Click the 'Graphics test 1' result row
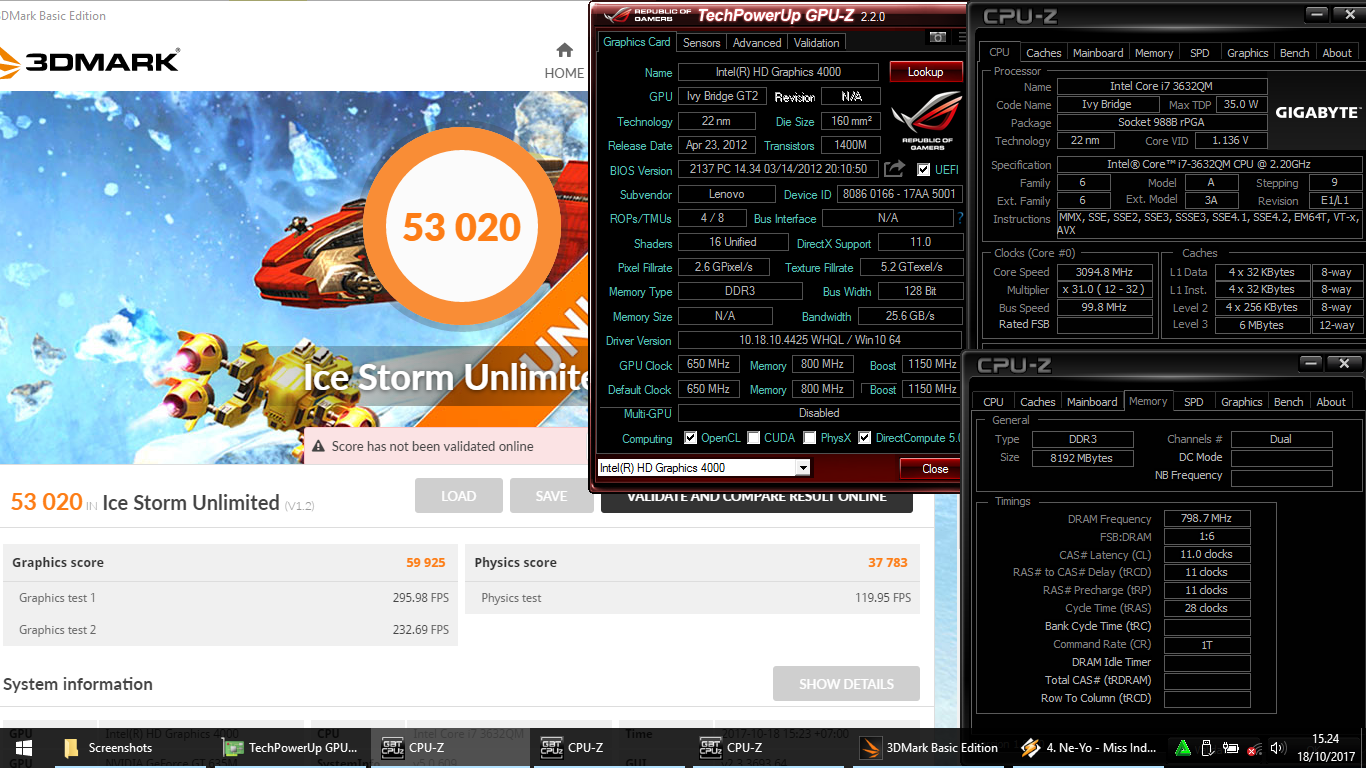This screenshot has height=768, width=1366. pyautogui.click(x=230, y=598)
